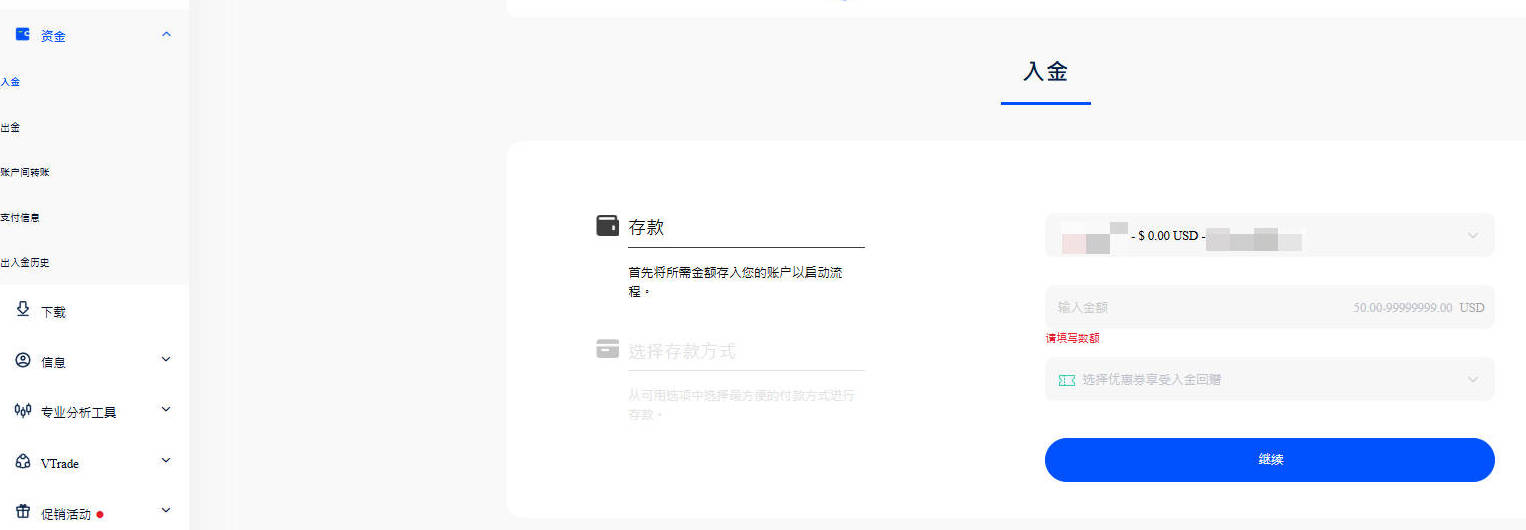Click the VTrade icon
Viewport: 1526px width, 530px height.
(23, 462)
